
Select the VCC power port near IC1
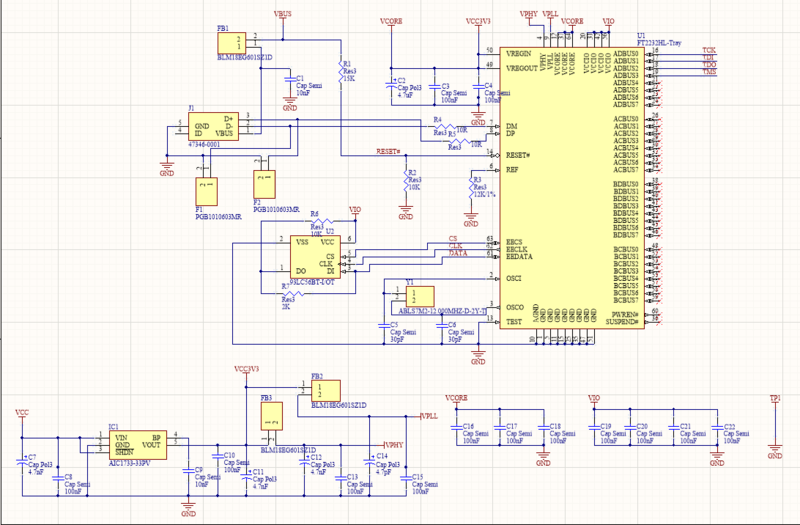click(x=22, y=413)
